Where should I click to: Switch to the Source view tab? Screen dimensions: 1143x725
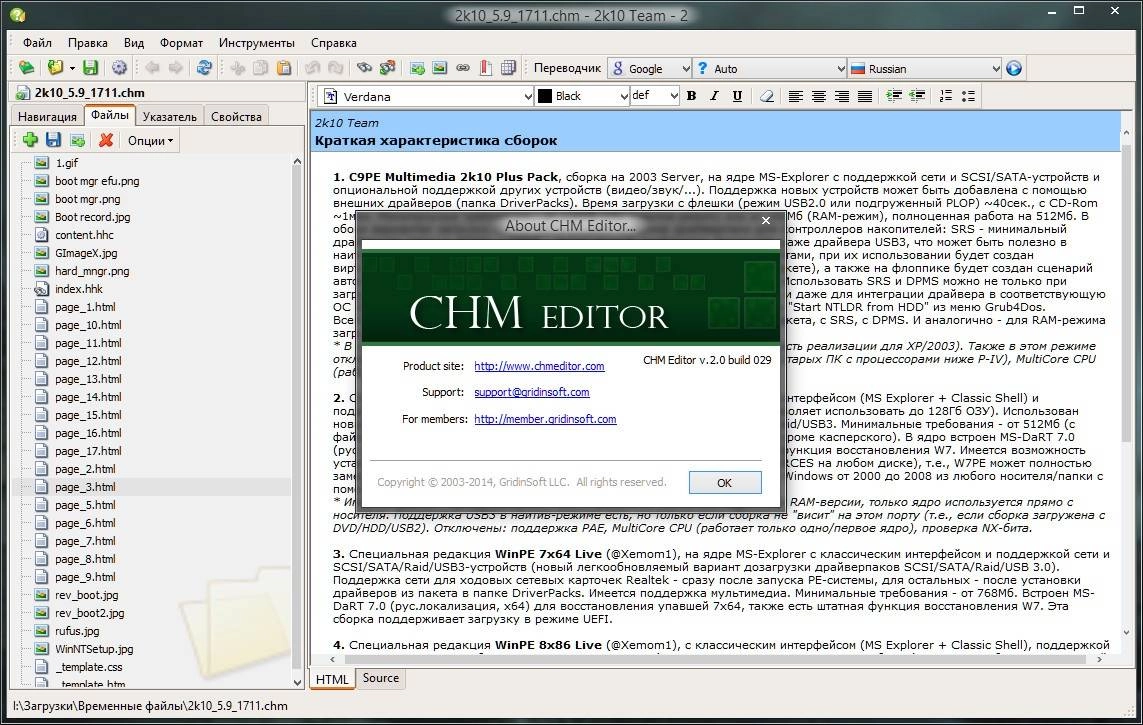(x=381, y=678)
